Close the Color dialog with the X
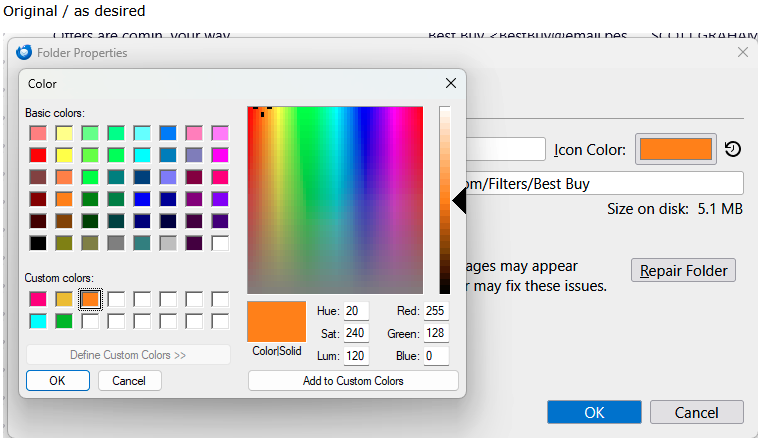 coord(451,84)
